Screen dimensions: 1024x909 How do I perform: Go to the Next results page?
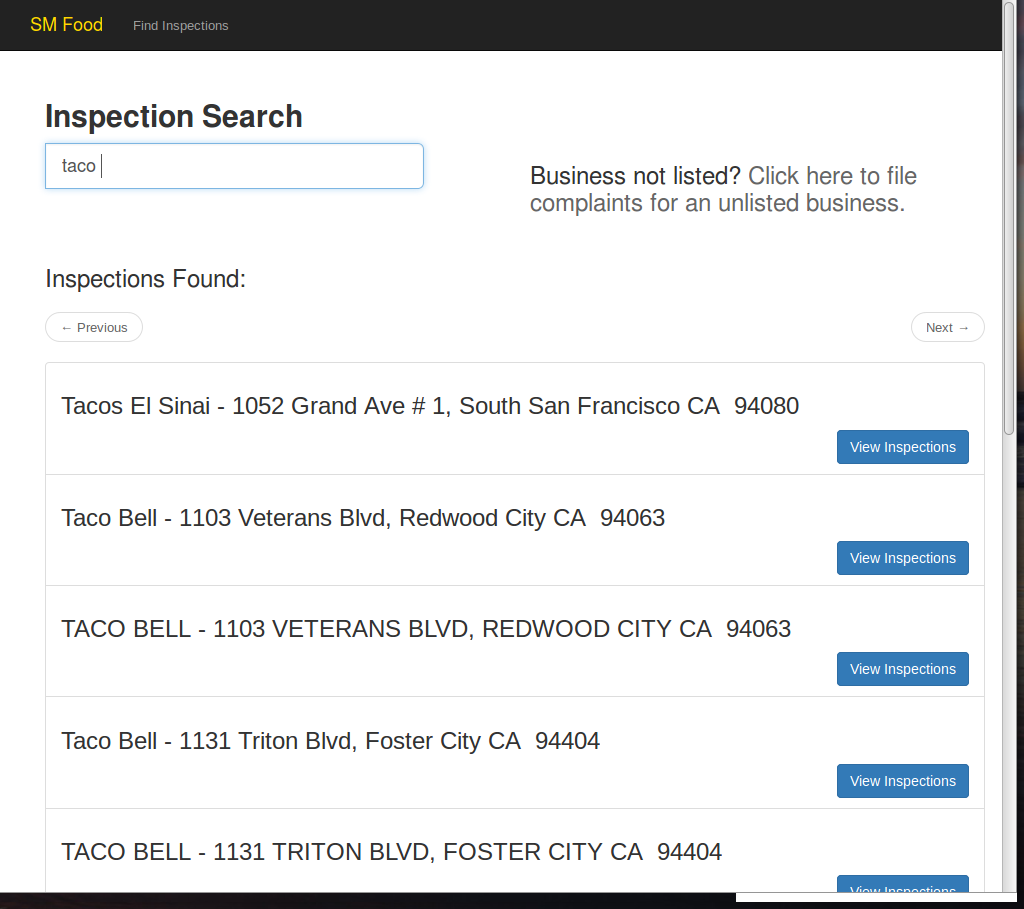coord(947,327)
